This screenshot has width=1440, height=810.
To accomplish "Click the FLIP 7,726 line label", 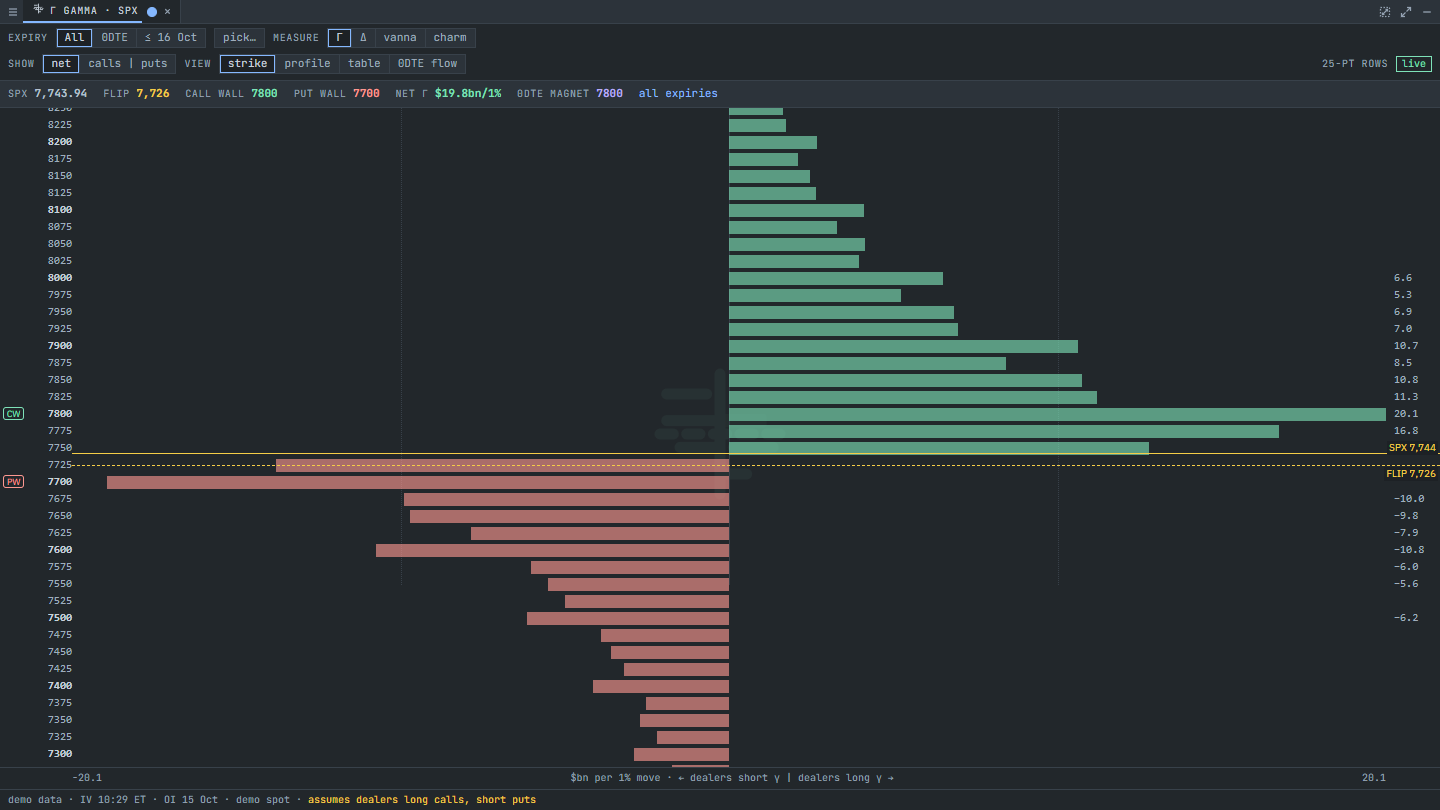I will [x=1411, y=474].
